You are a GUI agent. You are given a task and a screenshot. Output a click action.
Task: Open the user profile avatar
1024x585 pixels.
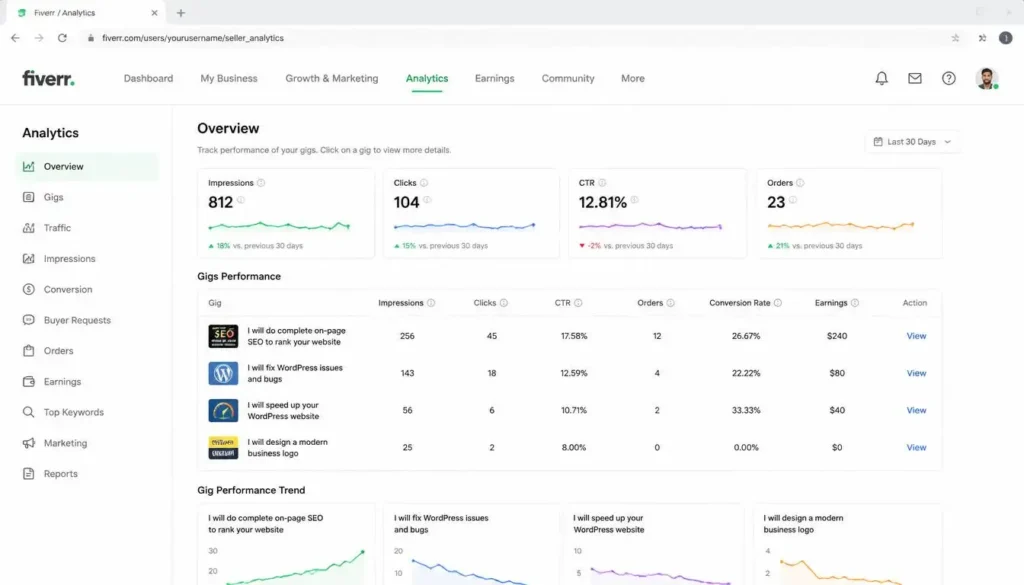pos(987,78)
